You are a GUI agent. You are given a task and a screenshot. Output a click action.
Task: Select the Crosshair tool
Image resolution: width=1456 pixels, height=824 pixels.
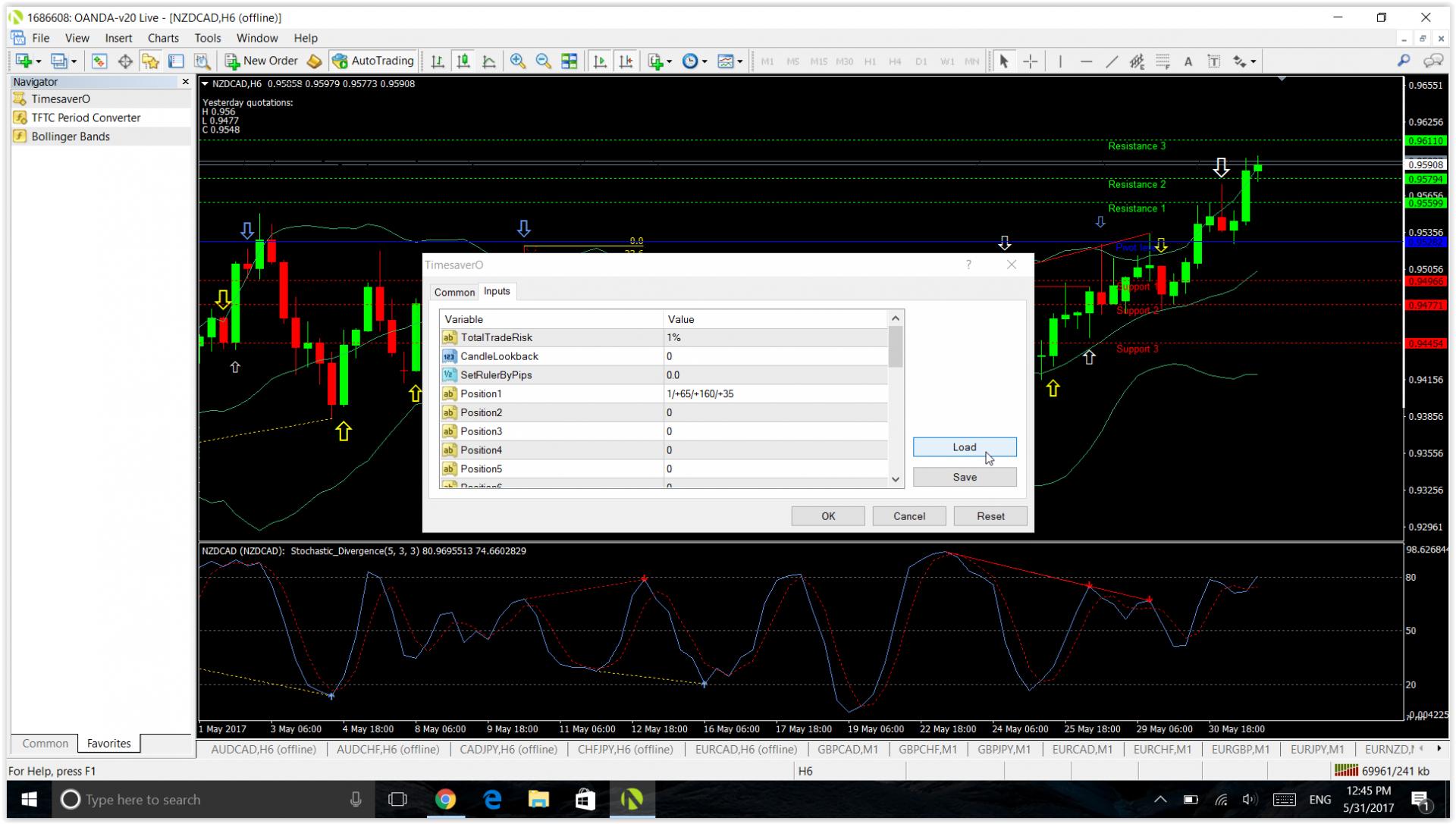[x=1031, y=61]
